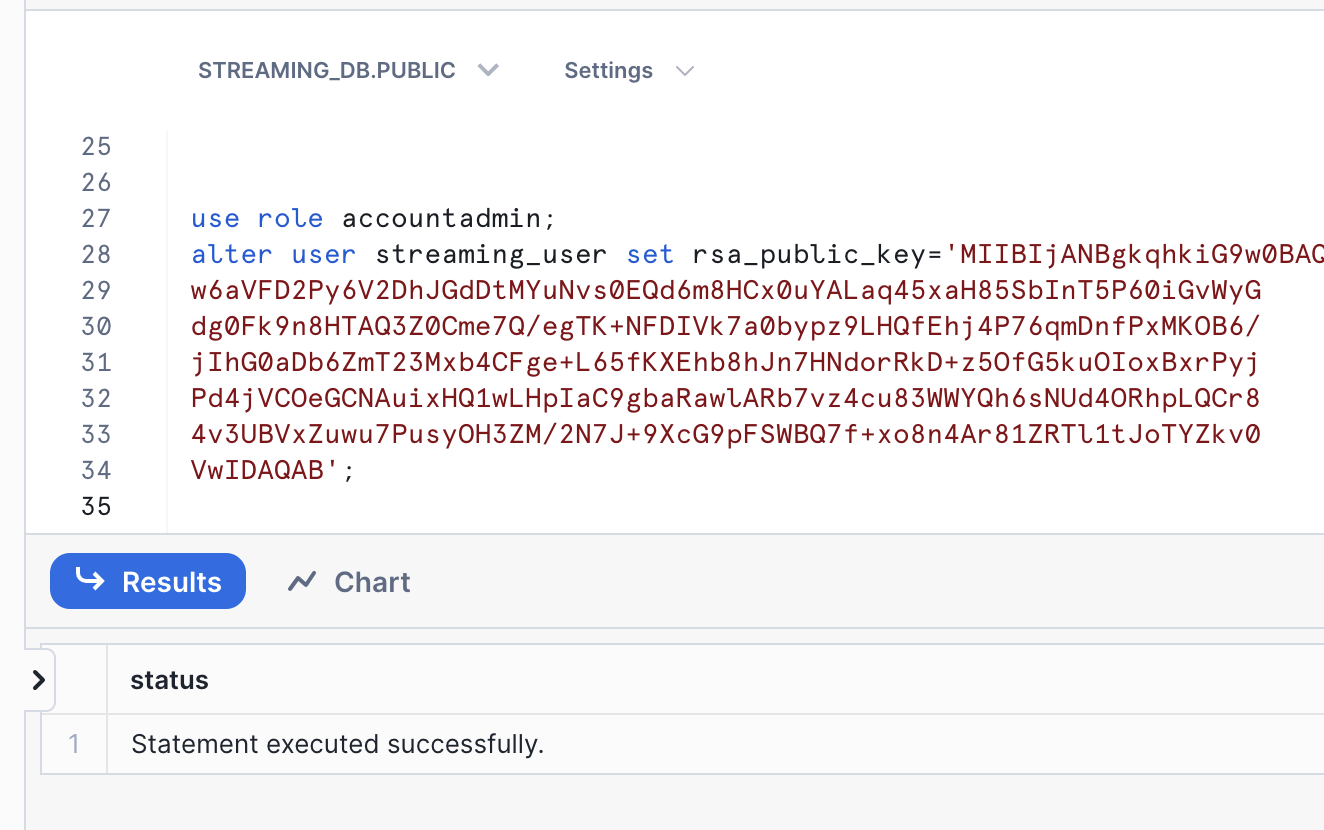The width and height of the screenshot is (1324, 830).
Task: Place cursor on empty line 35
Action: point(400,506)
